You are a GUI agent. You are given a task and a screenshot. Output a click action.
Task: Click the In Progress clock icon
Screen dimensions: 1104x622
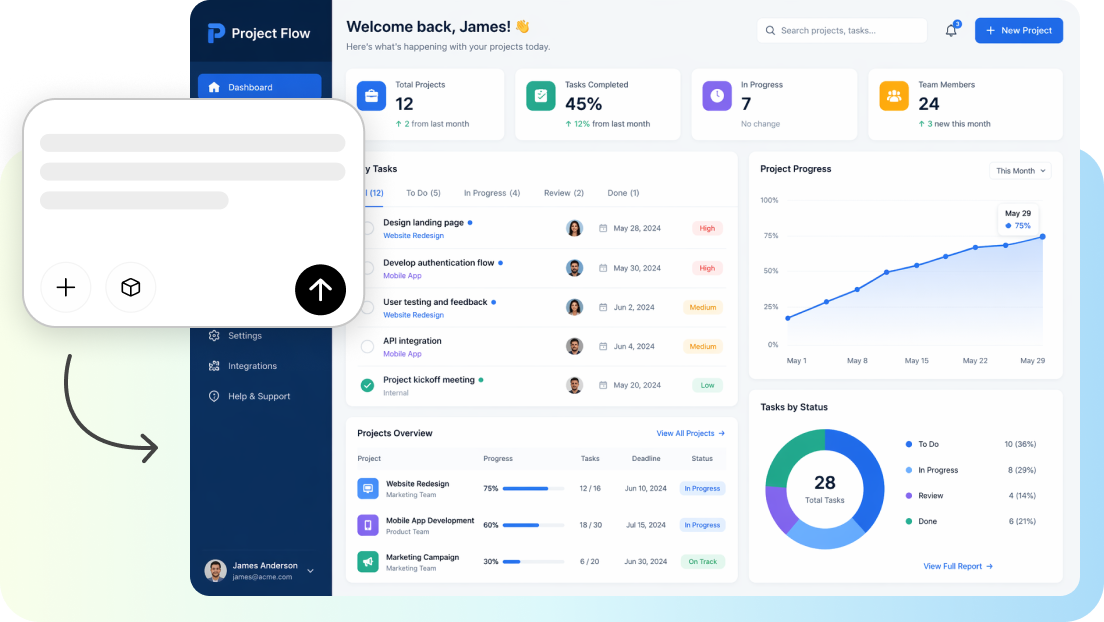click(x=717, y=96)
